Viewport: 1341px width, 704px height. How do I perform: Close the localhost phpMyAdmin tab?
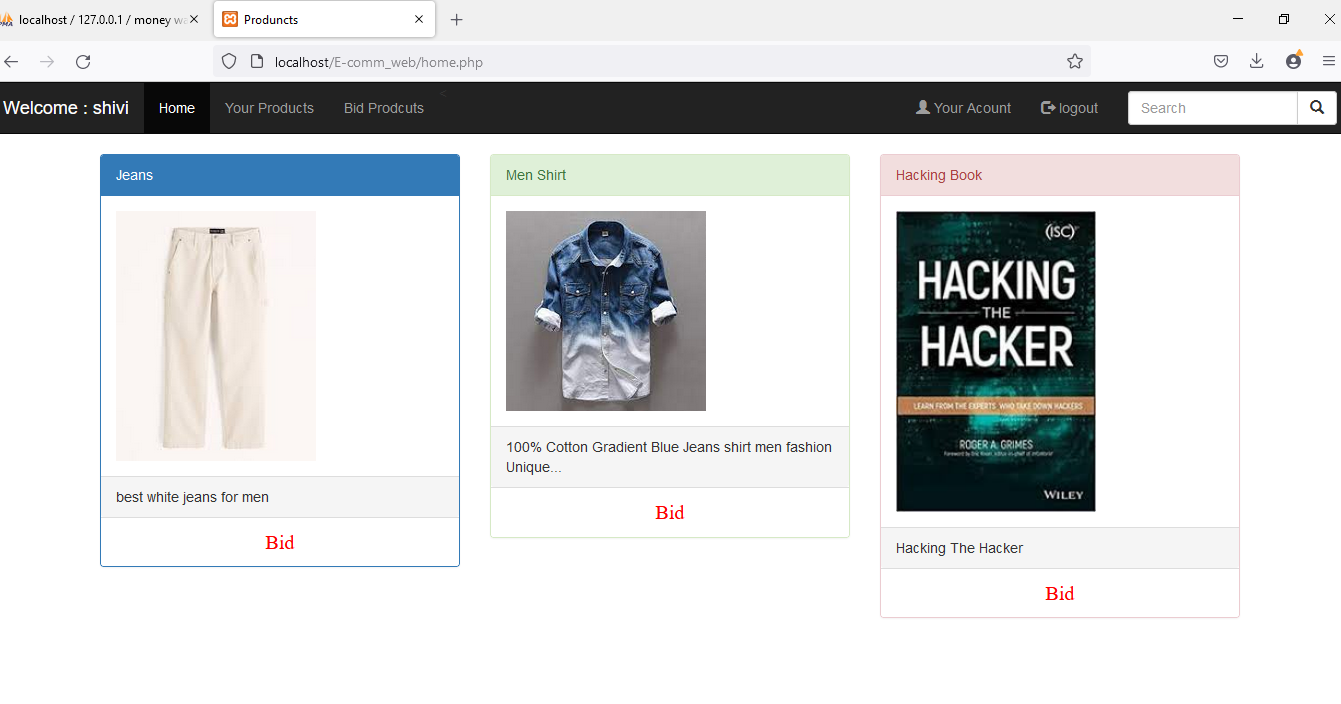tap(194, 19)
